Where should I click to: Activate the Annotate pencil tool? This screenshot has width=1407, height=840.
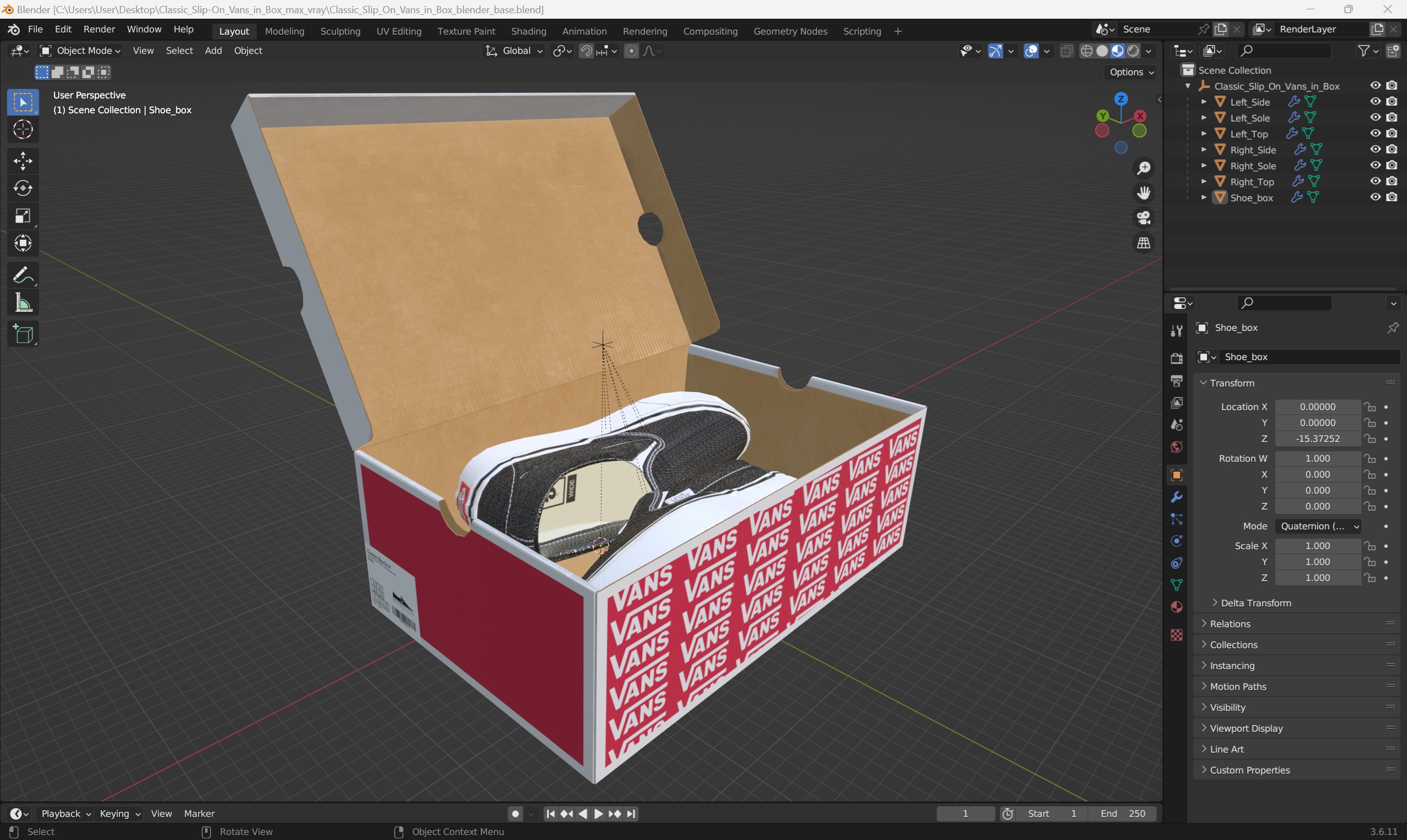(x=23, y=275)
